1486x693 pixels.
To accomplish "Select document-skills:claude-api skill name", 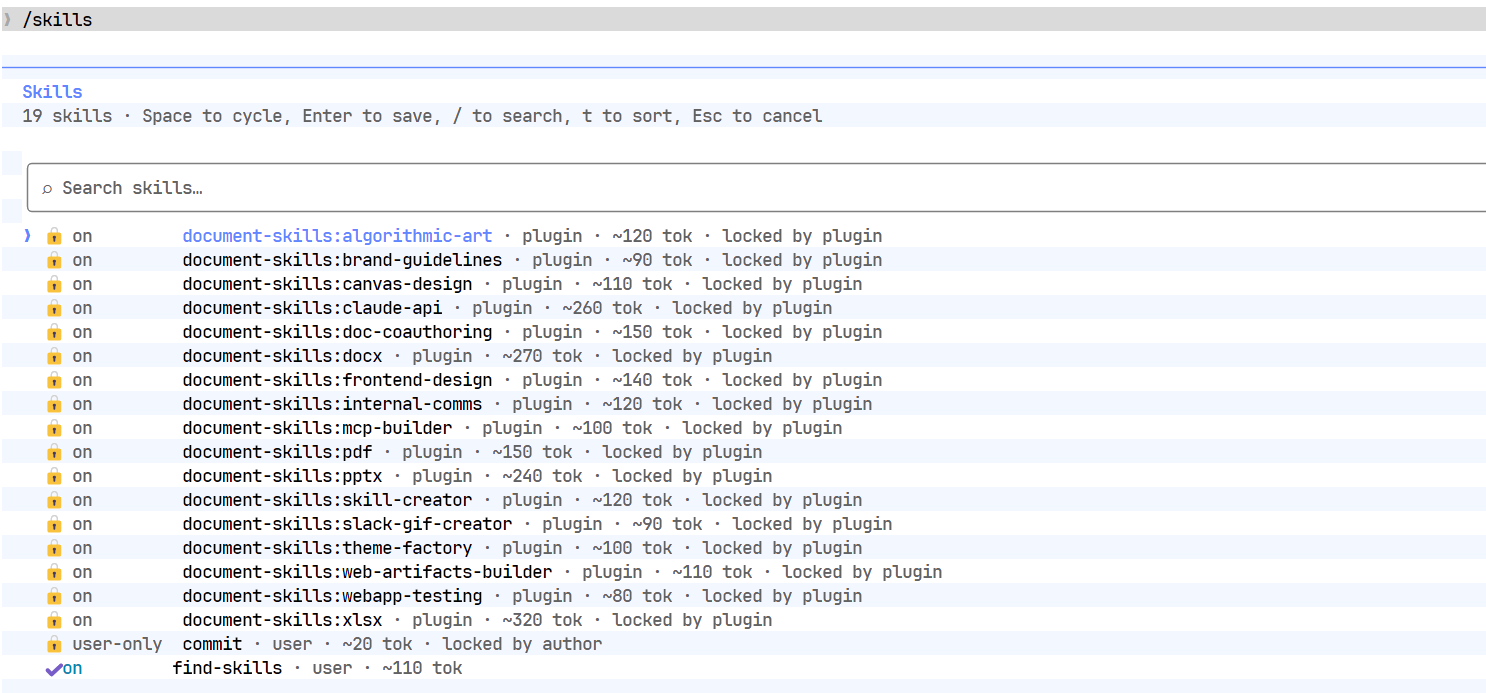I will pos(312,308).
